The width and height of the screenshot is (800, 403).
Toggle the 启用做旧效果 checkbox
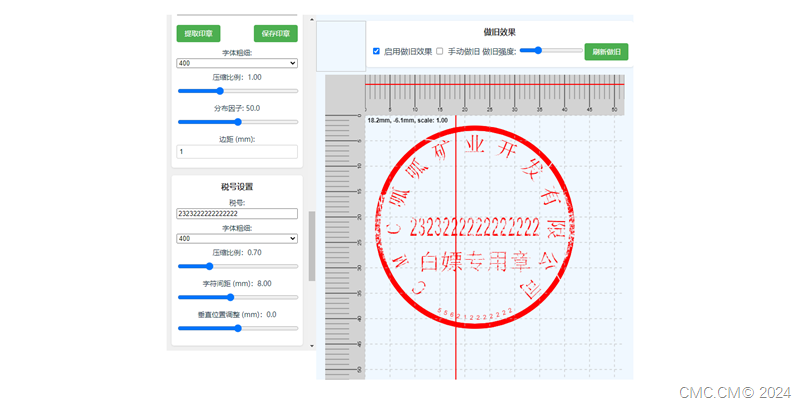[377, 51]
